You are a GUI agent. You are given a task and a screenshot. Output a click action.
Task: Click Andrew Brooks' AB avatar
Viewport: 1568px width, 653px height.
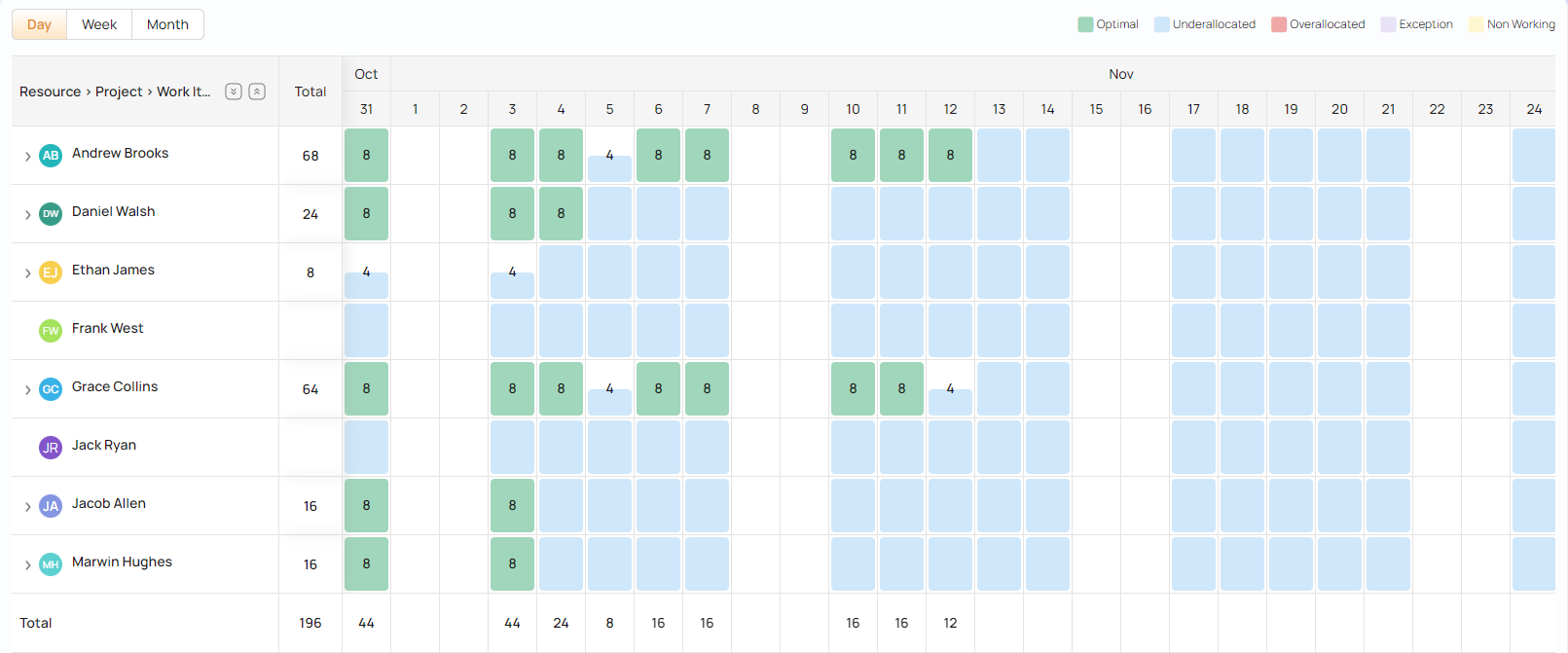click(51, 156)
